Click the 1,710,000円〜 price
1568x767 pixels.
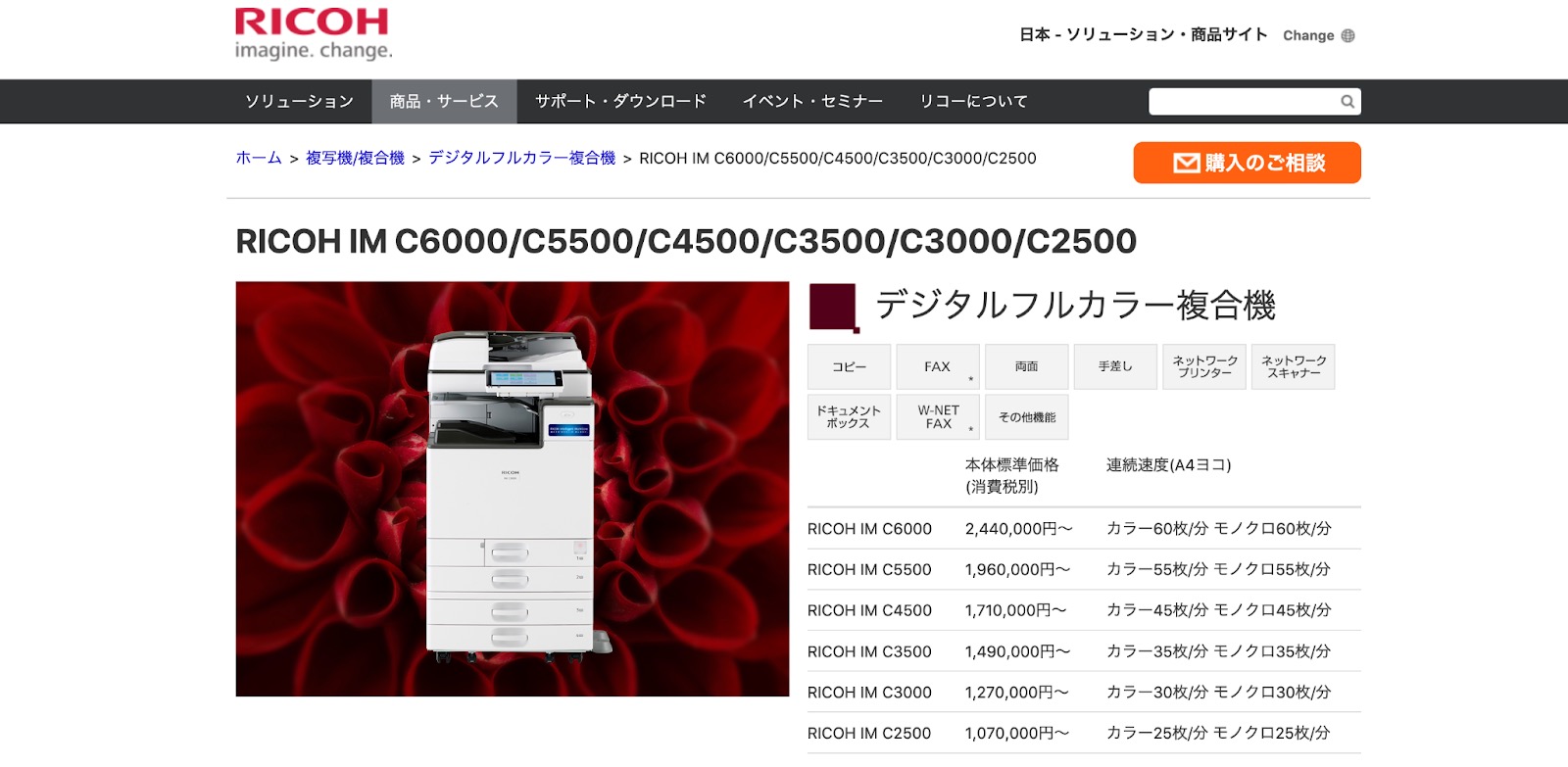pyautogui.click(x=1015, y=610)
